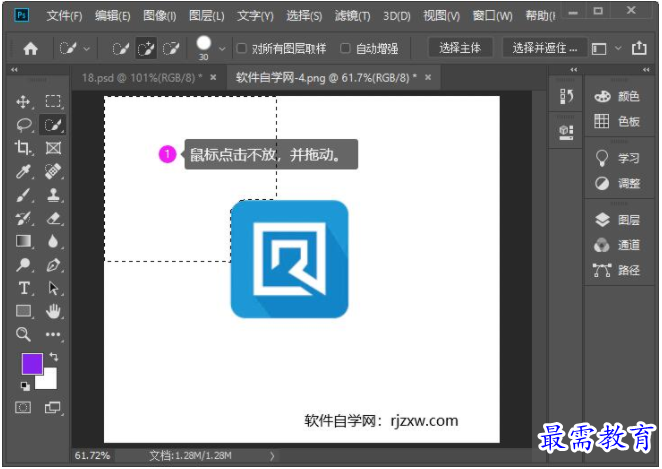Viewport: 662px width, 469px height.
Task: Expand the status bar info arrow
Action: pos(272,456)
